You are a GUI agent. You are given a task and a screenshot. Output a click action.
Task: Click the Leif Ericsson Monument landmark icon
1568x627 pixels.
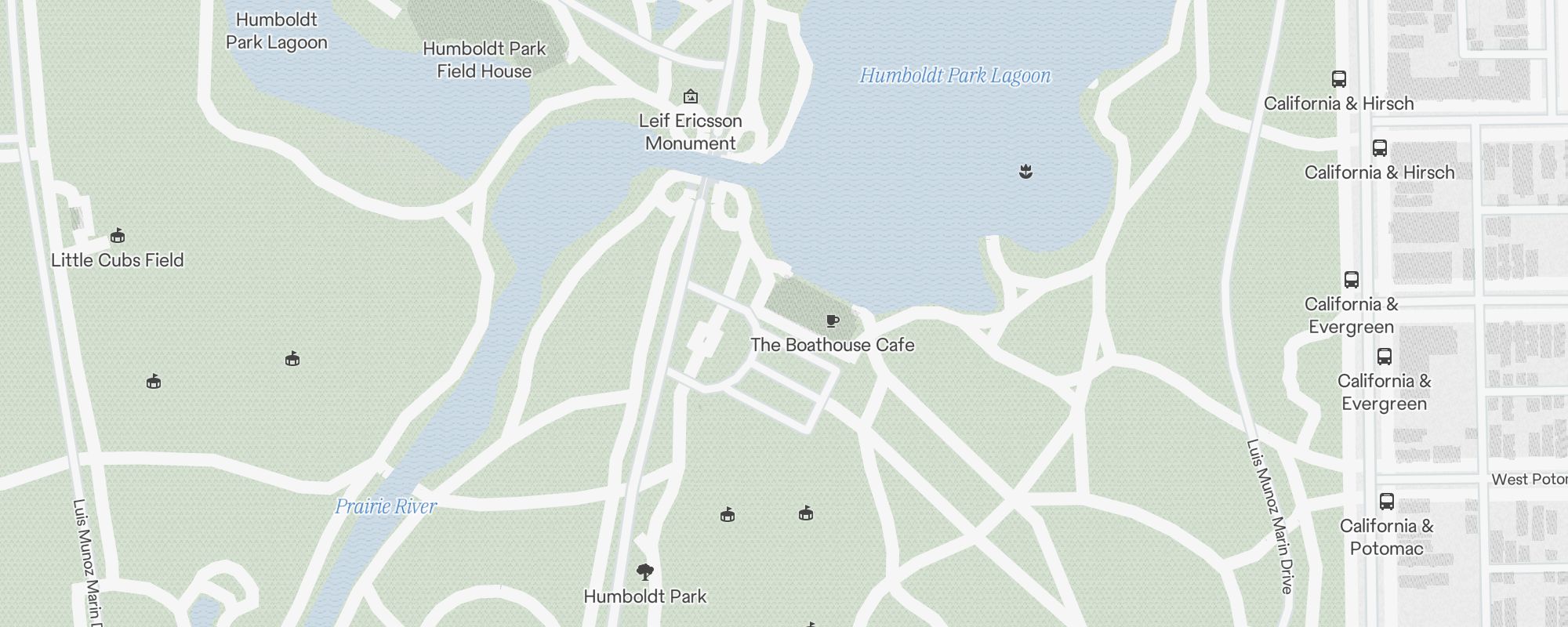point(691,96)
